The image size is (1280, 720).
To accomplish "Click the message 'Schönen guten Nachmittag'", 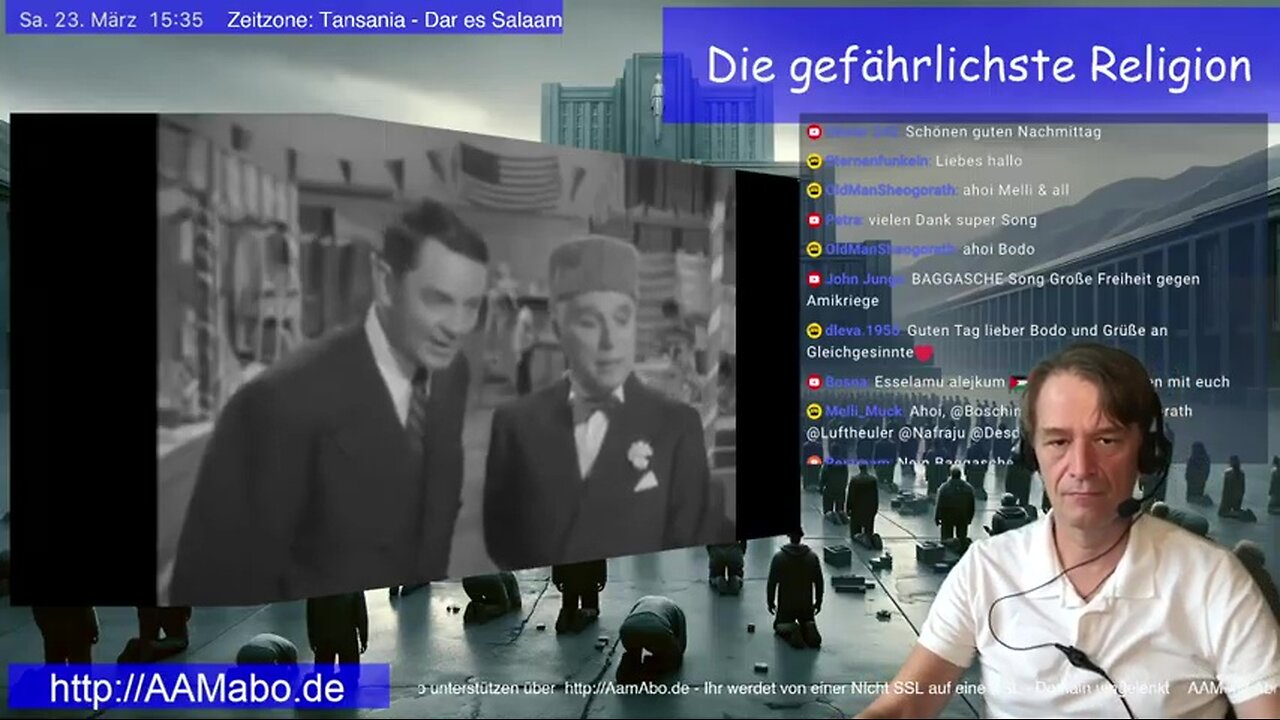I will tap(1003, 132).
